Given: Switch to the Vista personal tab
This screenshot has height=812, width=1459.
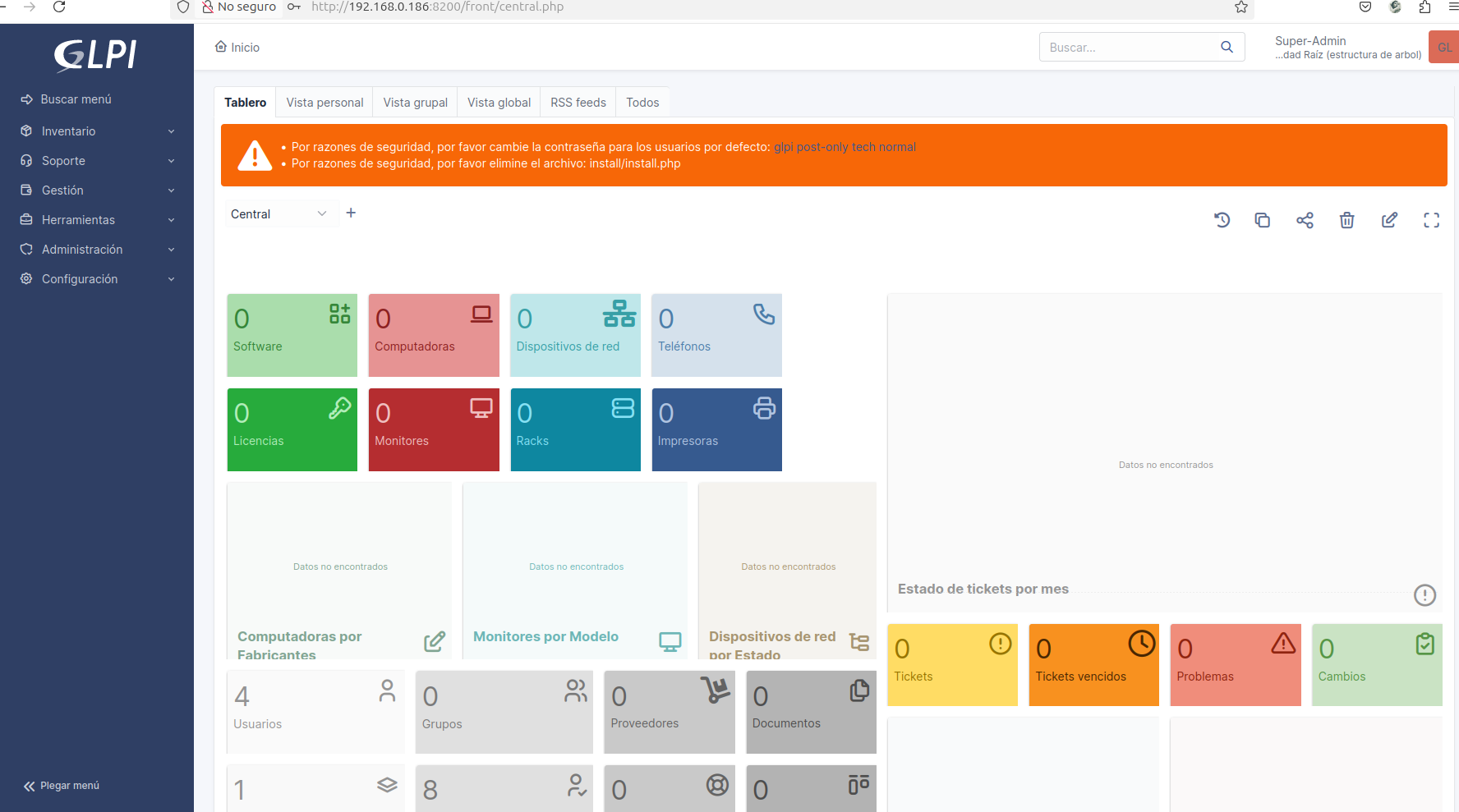Looking at the screenshot, I should [x=324, y=103].
